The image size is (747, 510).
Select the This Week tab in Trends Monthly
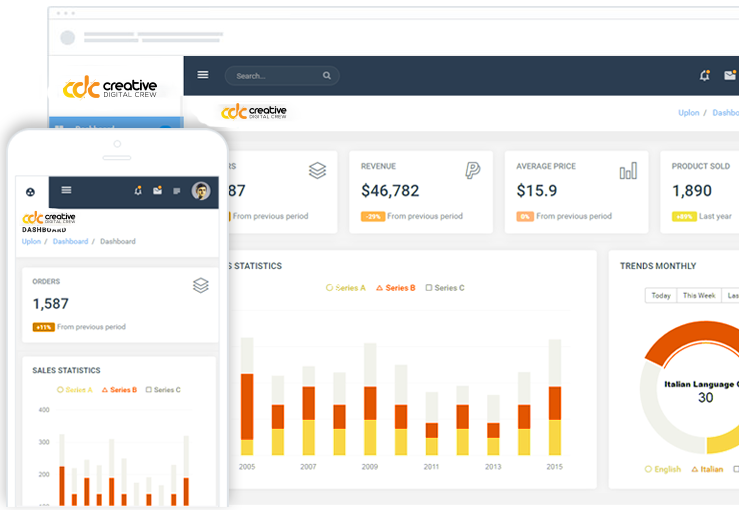point(699,295)
